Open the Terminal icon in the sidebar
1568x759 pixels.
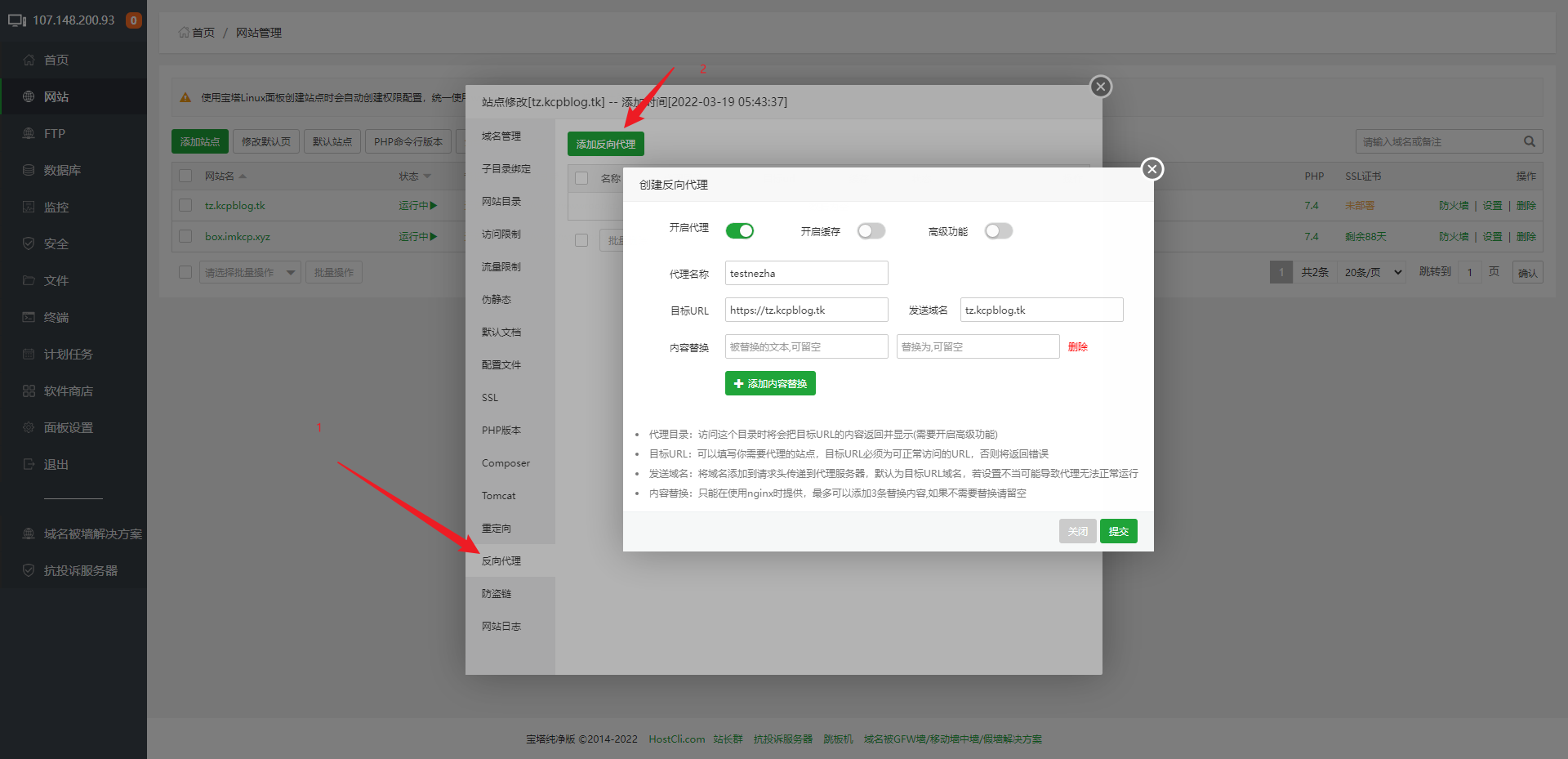[29, 317]
